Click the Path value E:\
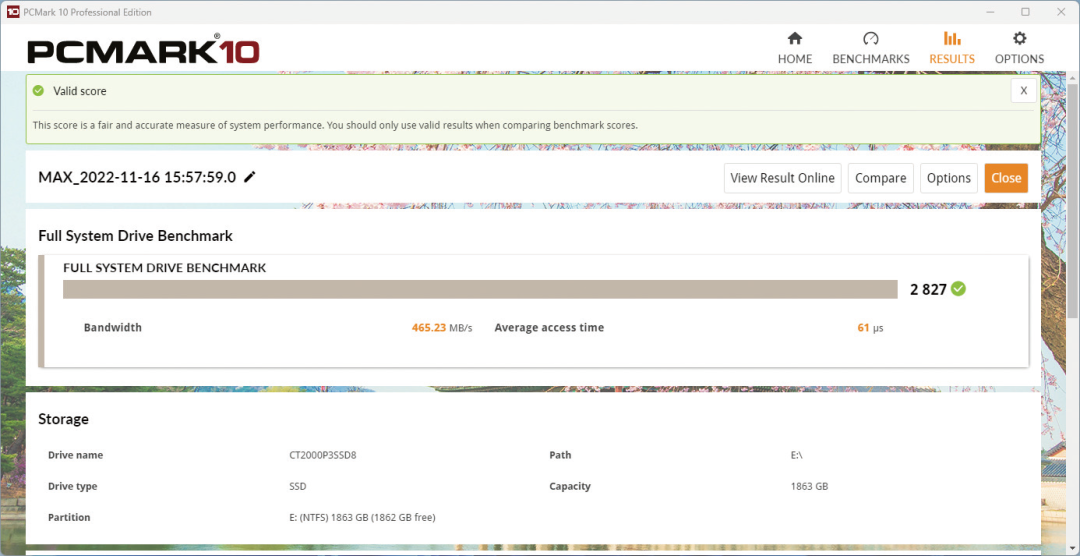This screenshot has width=1080, height=556. tap(798, 455)
